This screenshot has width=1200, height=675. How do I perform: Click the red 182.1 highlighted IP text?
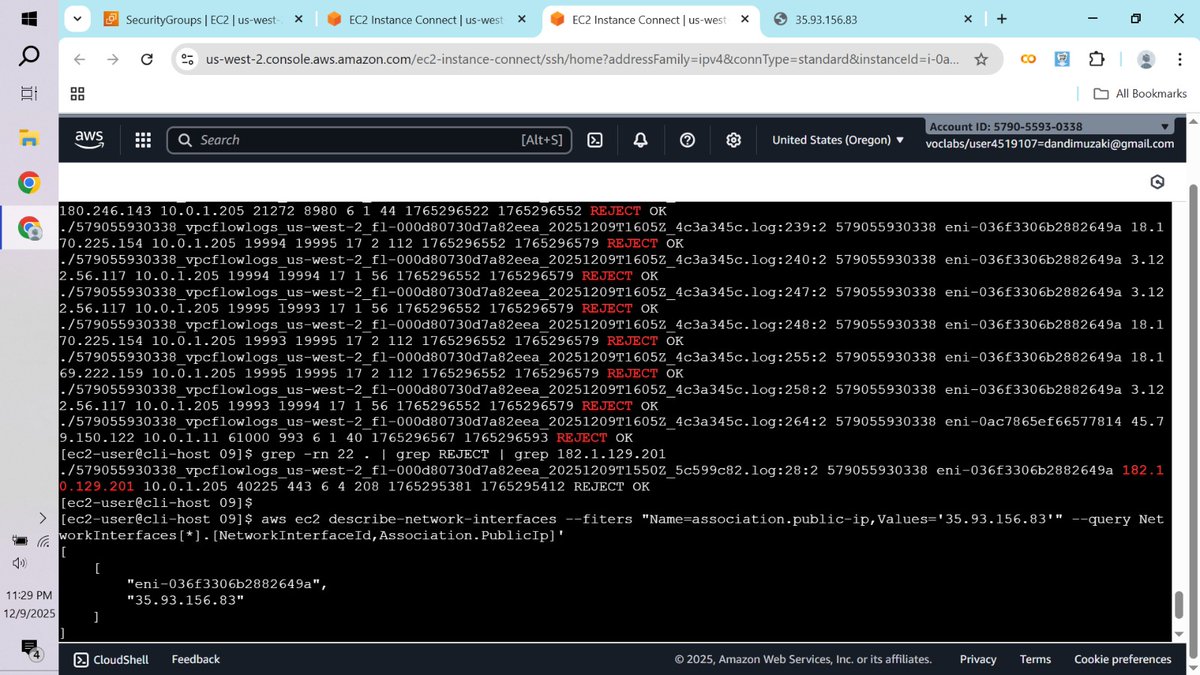pyautogui.click(x=1143, y=470)
